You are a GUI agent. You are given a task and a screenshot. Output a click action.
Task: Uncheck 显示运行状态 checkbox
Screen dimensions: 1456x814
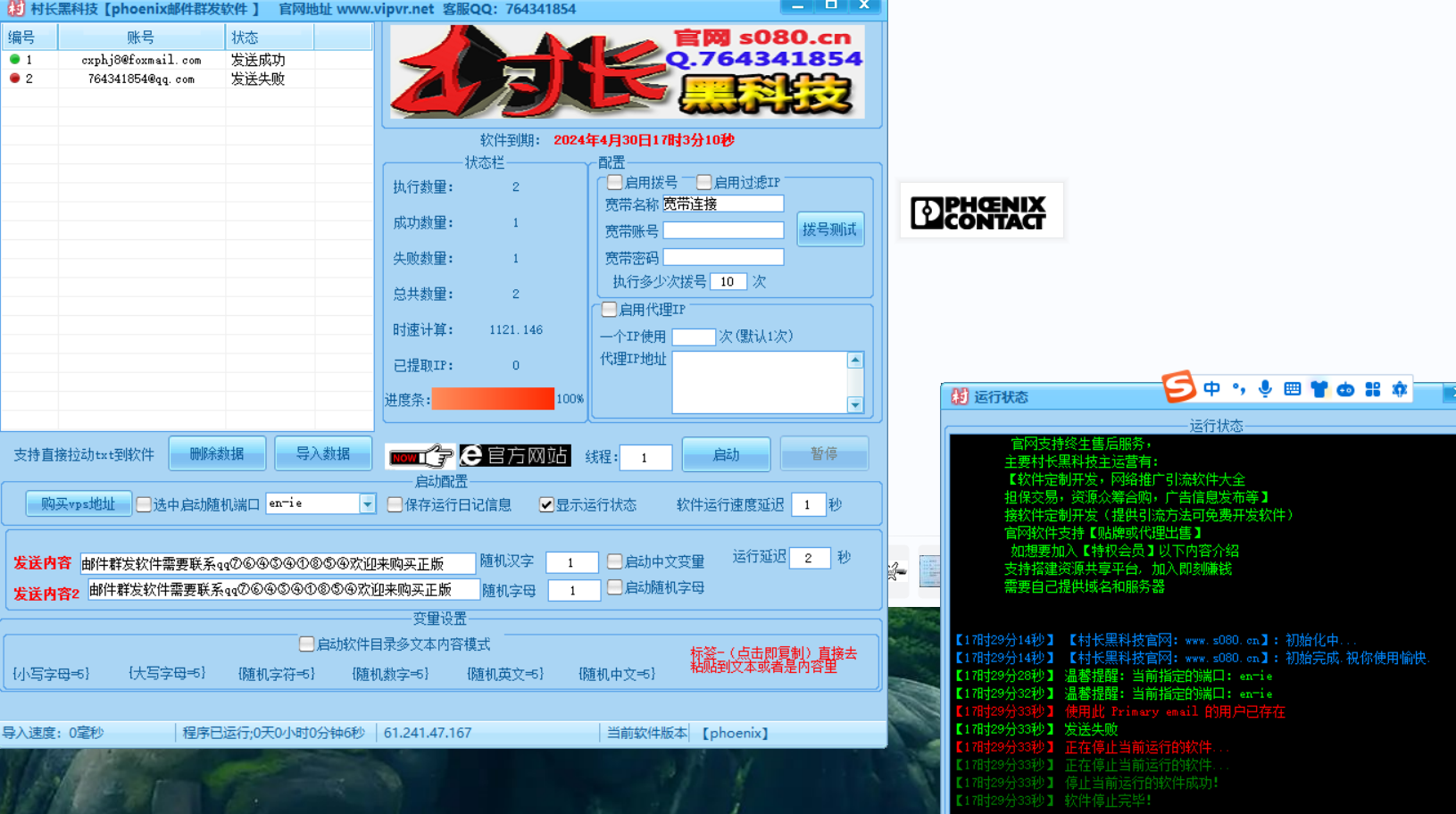(x=546, y=504)
